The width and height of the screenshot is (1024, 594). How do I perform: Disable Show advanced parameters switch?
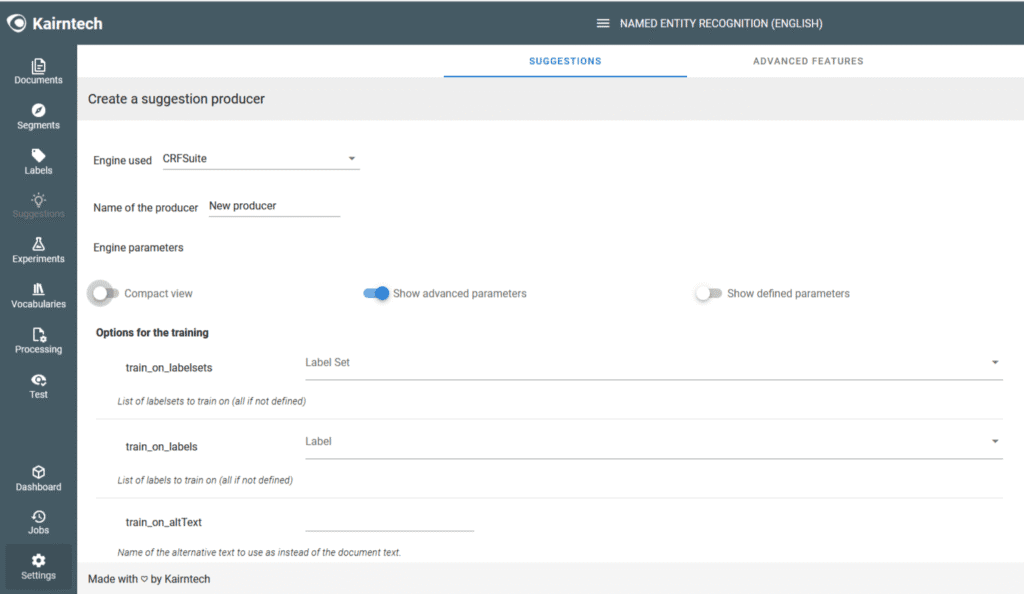tap(376, 293)
